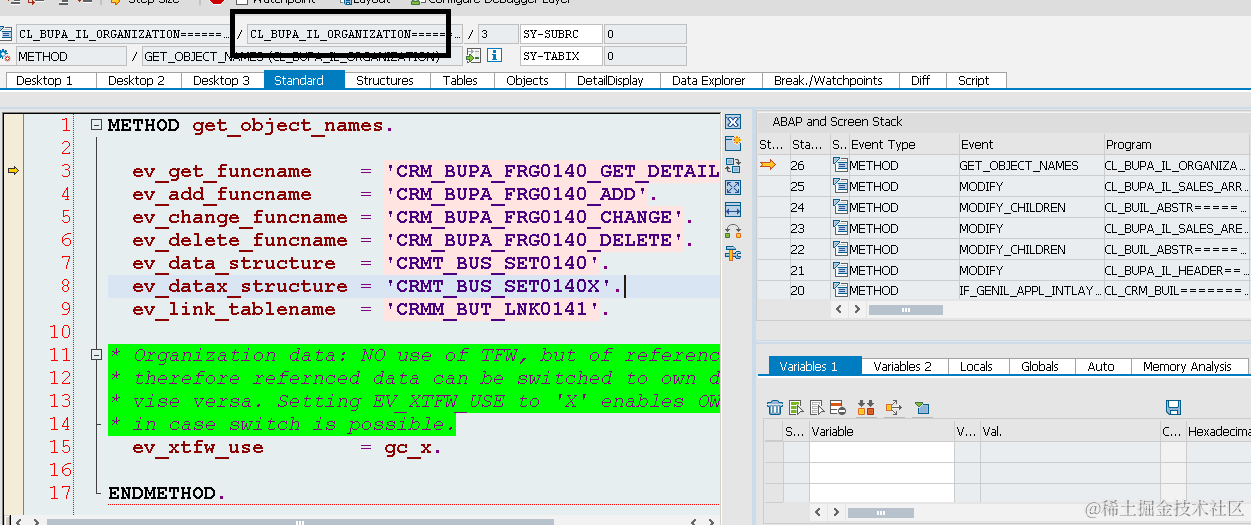1251x525 pixels.
Task: Close the source code tool panel
Action: coord(733,122)
